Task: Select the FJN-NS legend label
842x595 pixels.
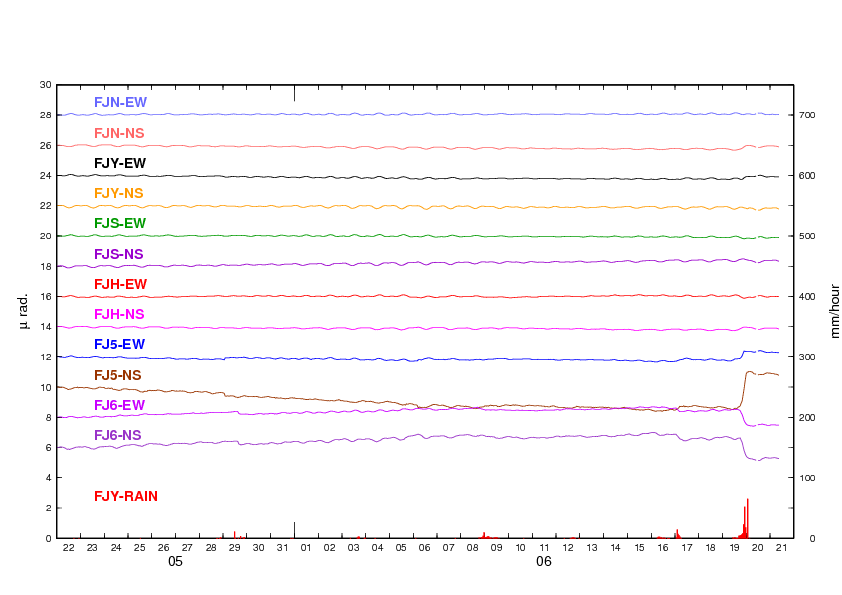Action: (x=119, y=133)
